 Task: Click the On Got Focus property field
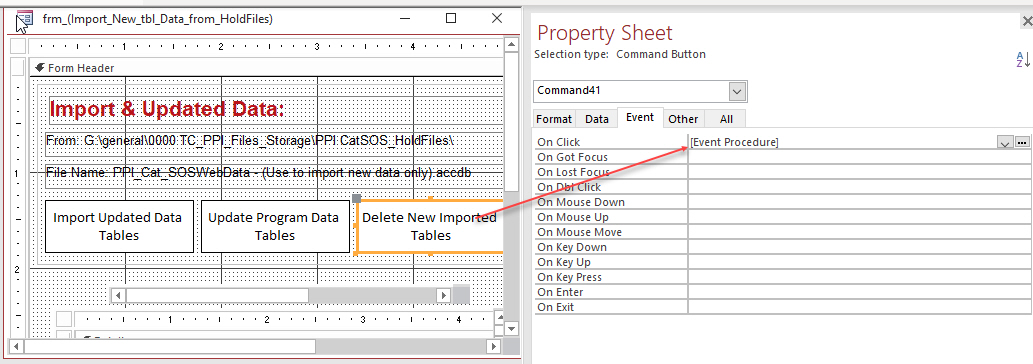(x=859, y=157)
